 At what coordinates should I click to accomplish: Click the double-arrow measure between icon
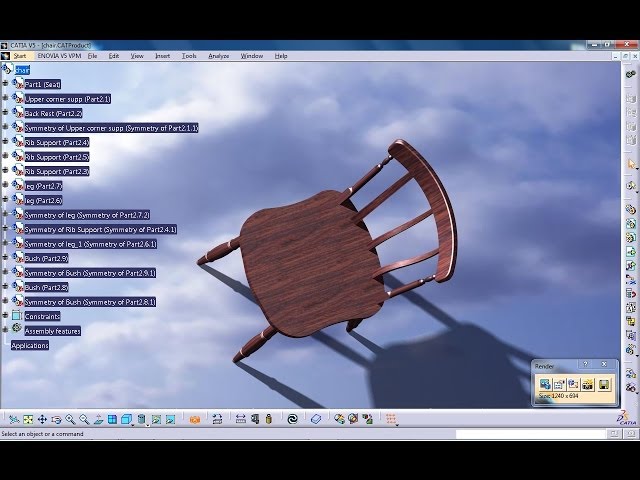click(x=241, y=419)
